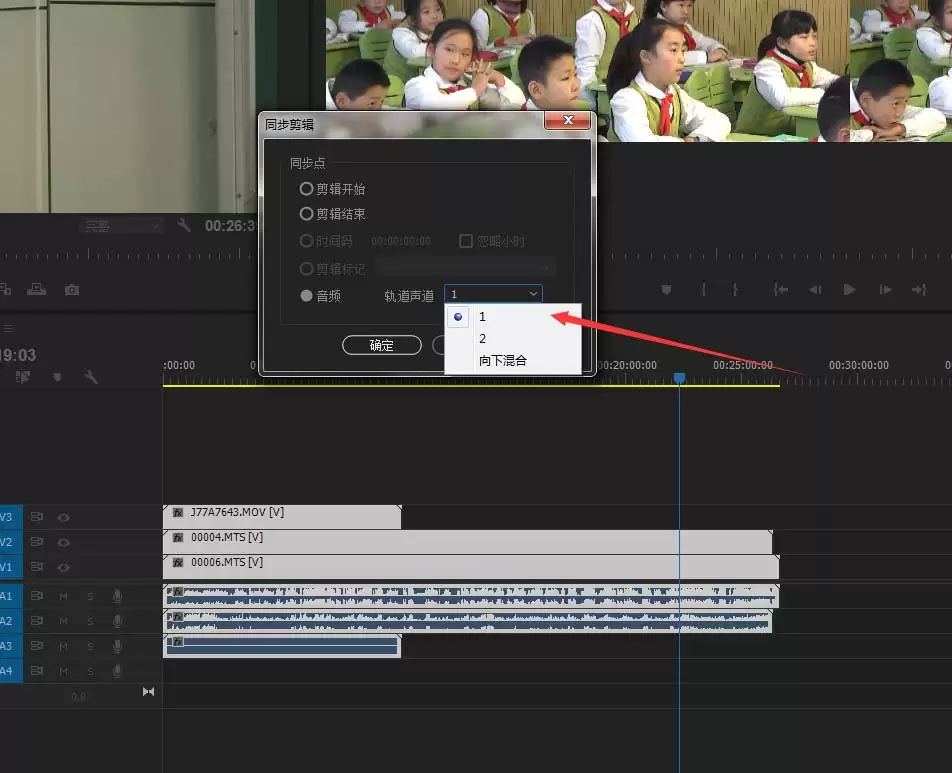Open the 轨道声道 dropdown box
This screenshot has height=773, width=952.
pyautogui.click(x=493, y=294)
